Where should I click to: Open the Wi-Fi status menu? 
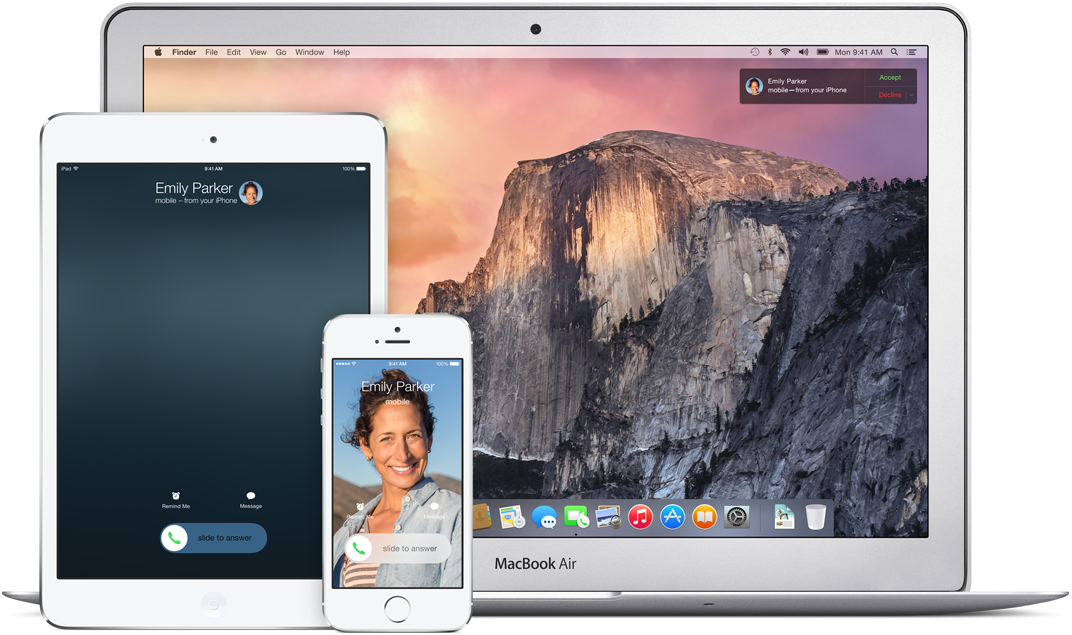(786, 52)
